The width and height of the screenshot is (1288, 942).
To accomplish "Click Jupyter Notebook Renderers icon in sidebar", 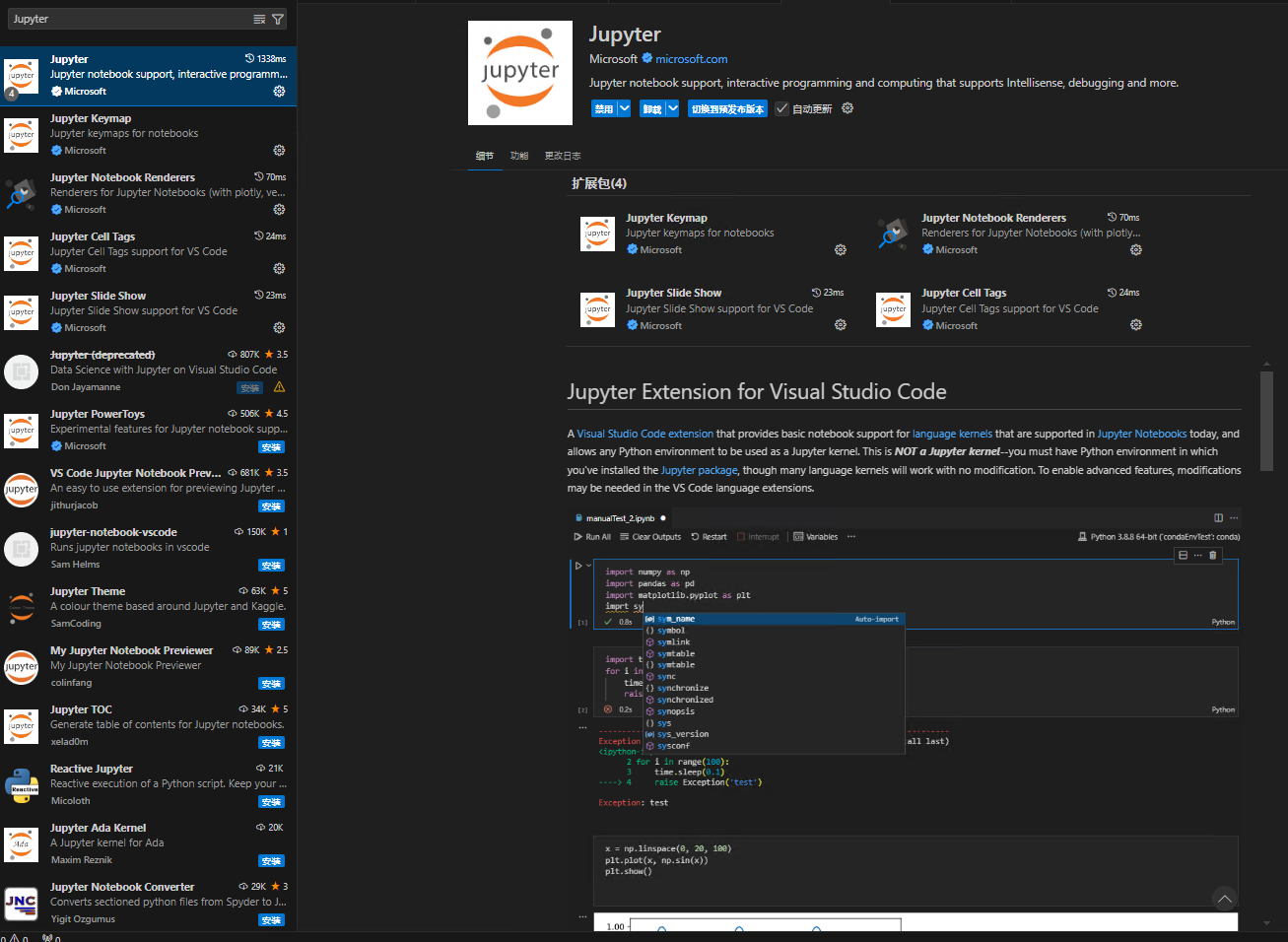I will 22,194.
